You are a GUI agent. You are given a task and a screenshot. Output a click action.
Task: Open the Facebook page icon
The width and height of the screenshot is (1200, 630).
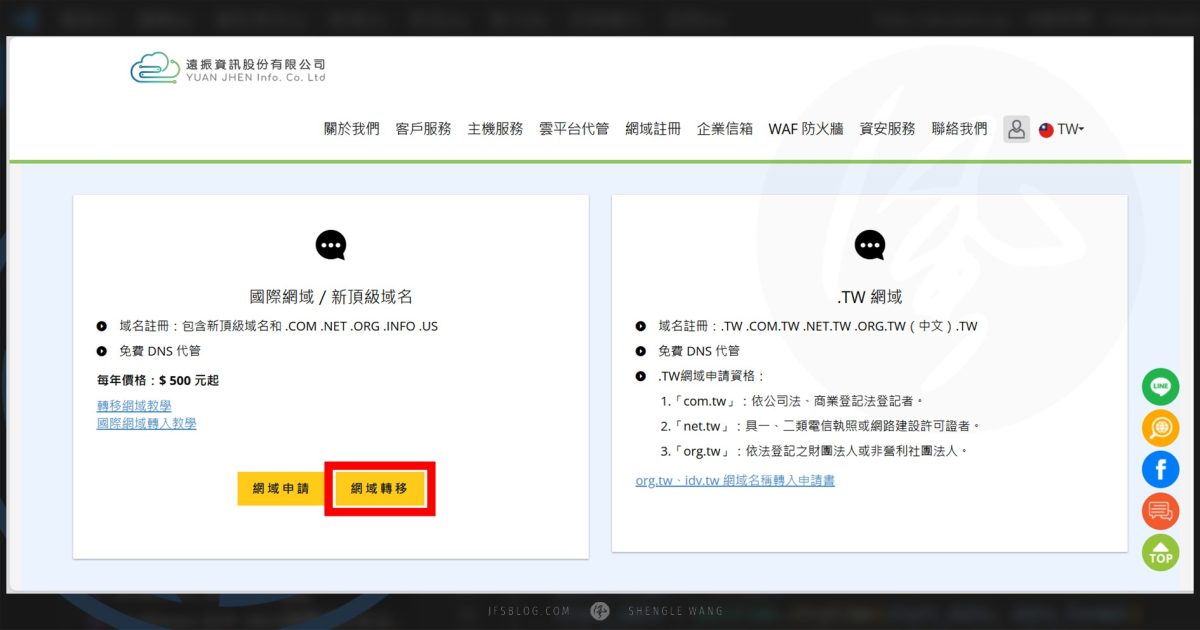pyautogui.click(x=1160, y=469)
